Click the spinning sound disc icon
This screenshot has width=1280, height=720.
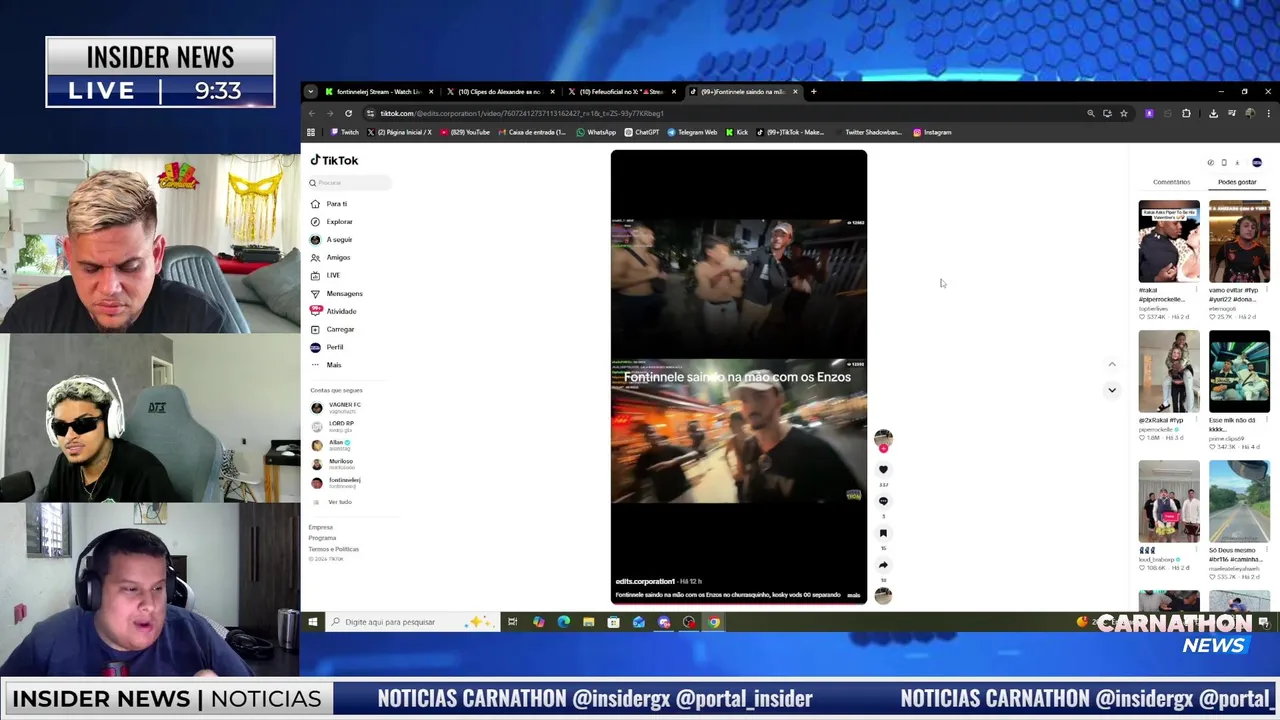click(883, 596)
